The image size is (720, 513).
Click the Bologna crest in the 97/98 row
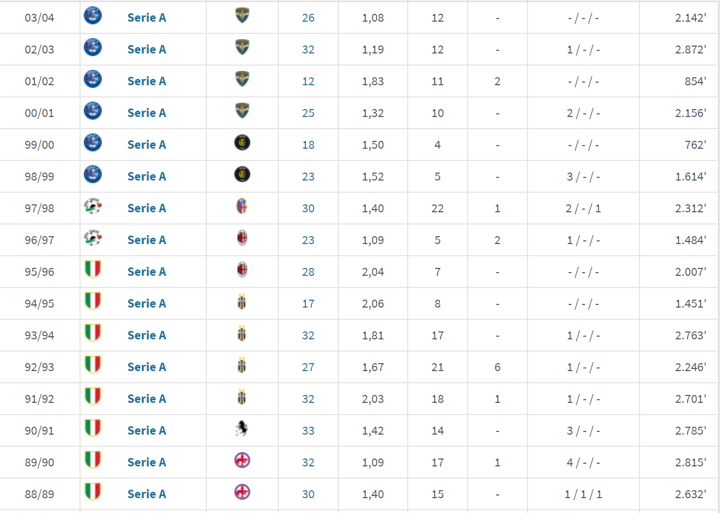pyautogui.click(x=242, y=207)
